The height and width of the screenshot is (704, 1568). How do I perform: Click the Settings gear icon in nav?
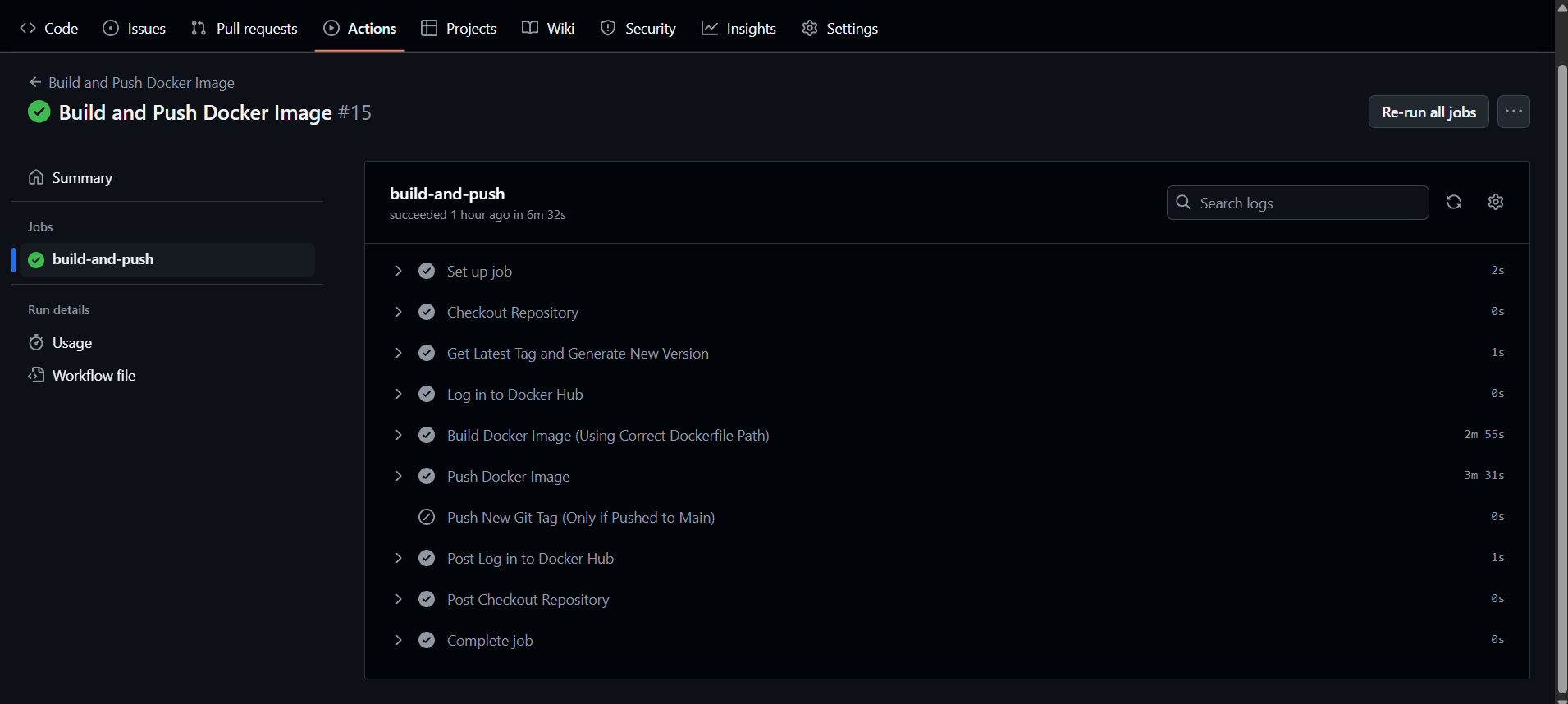810,28
